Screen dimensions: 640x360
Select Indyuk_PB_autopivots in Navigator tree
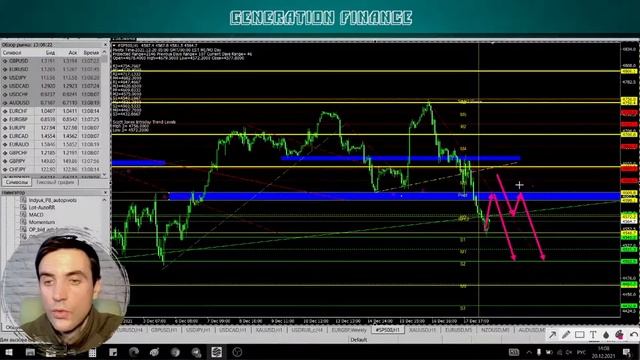pyautogui.click(x=53, y=200)
